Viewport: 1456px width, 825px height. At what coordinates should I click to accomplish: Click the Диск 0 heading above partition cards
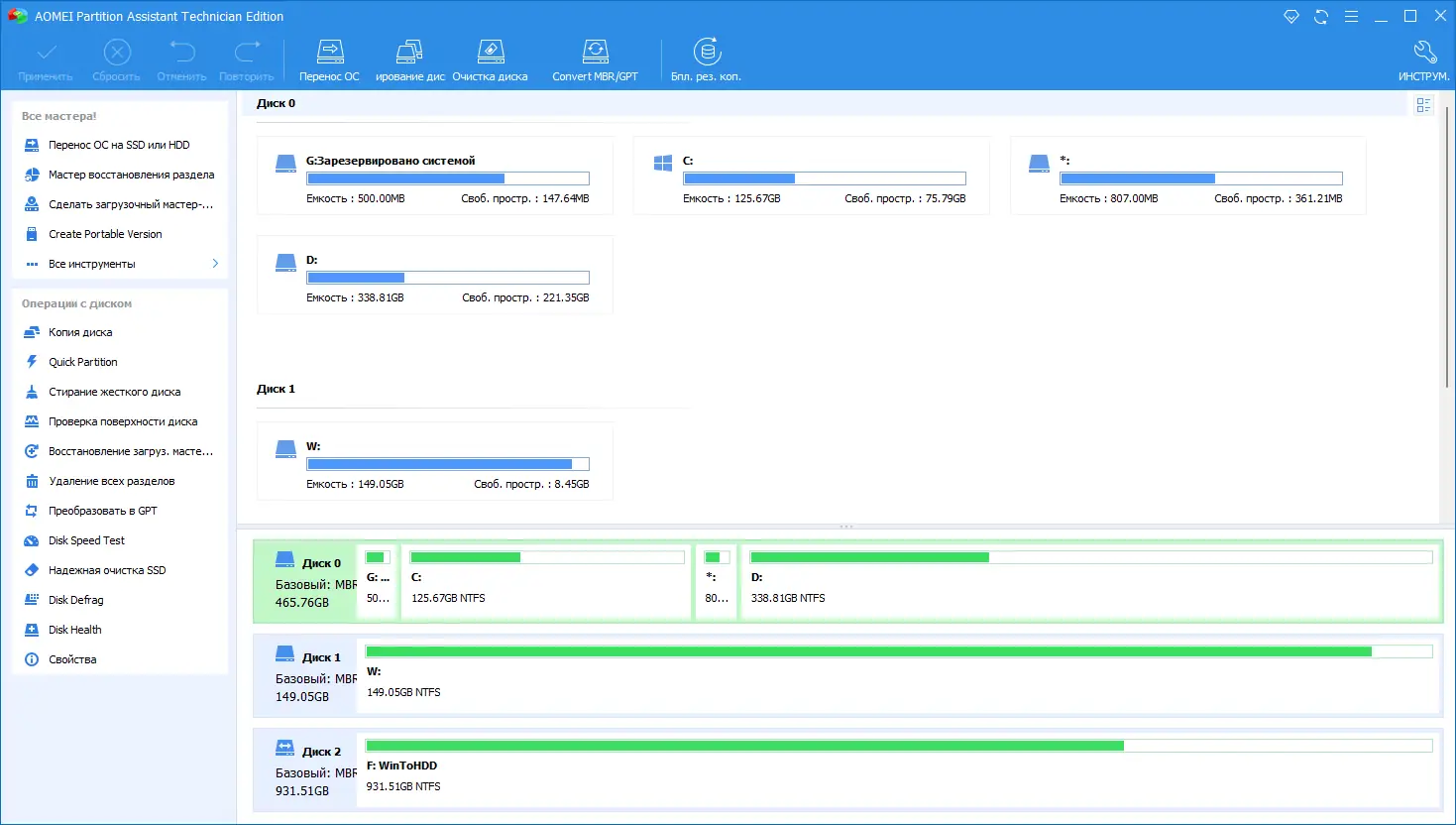click(276, 103)
